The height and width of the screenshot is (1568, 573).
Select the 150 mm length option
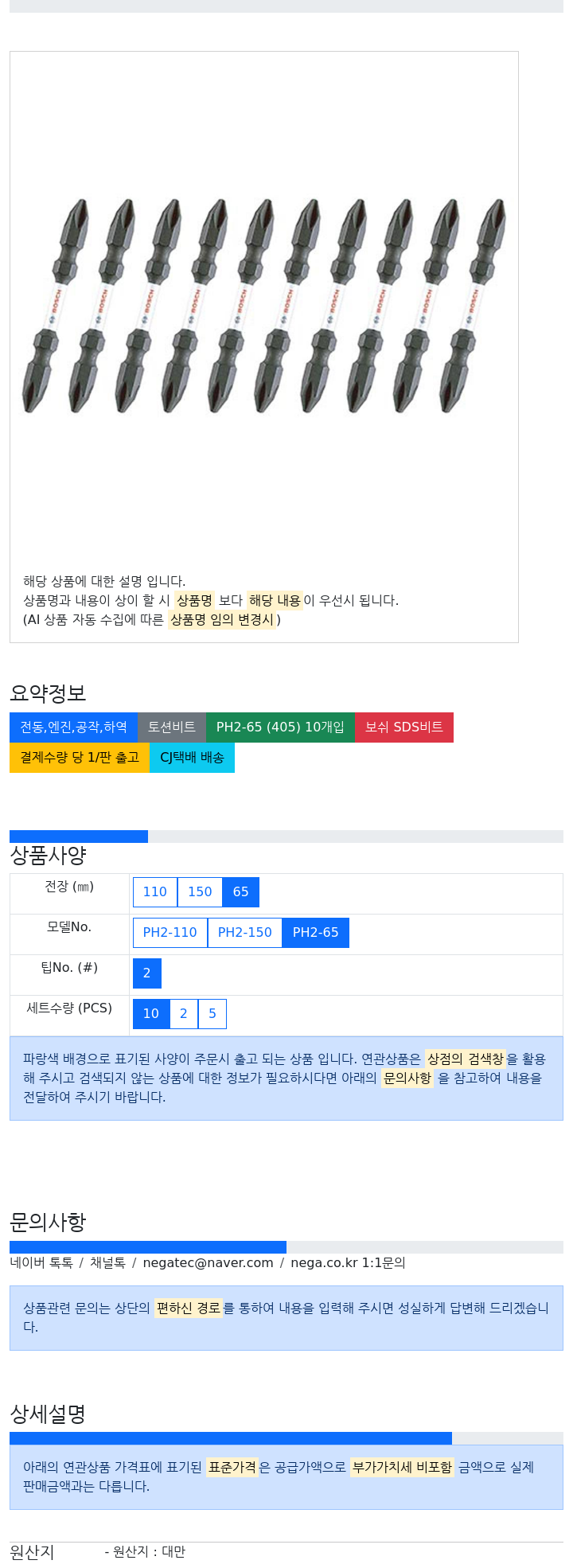point(200,892)
